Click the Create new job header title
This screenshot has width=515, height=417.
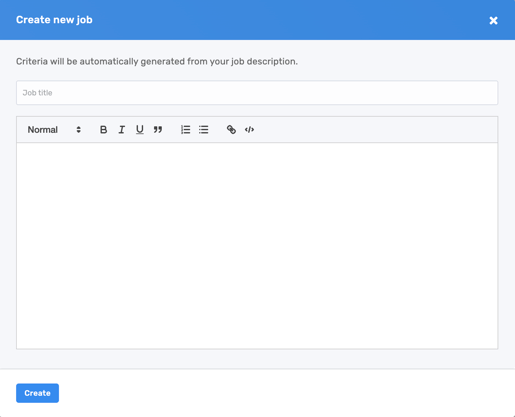pyautogui.click(x=54, y=20)
